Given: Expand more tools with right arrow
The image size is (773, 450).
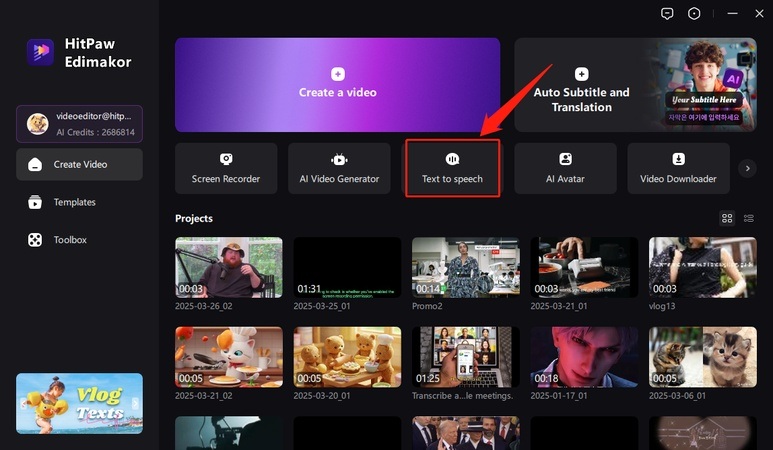Looking at the screenshot, I should [747, 169].
